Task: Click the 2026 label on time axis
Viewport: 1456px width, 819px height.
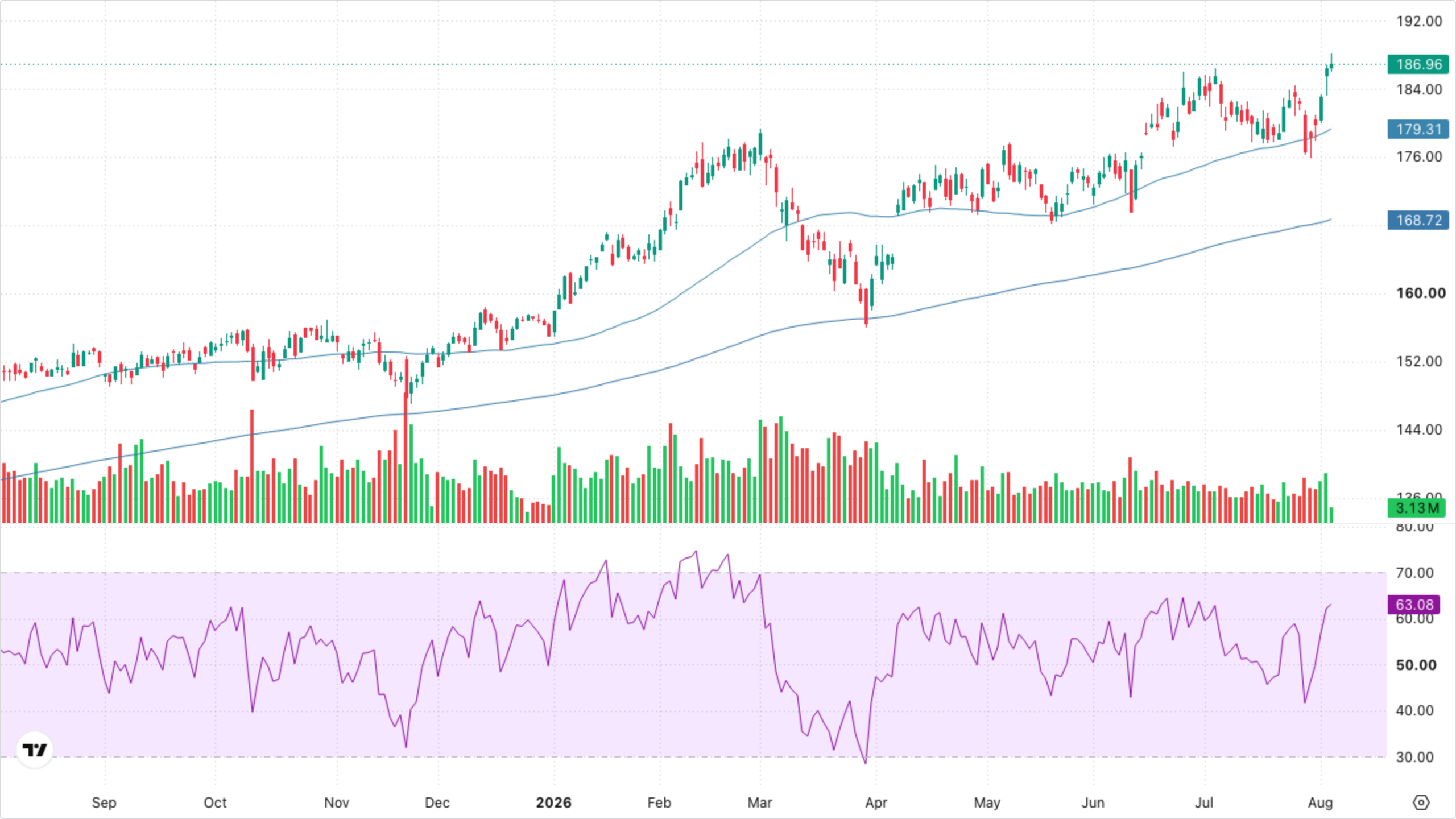Action: pos(553,803)
